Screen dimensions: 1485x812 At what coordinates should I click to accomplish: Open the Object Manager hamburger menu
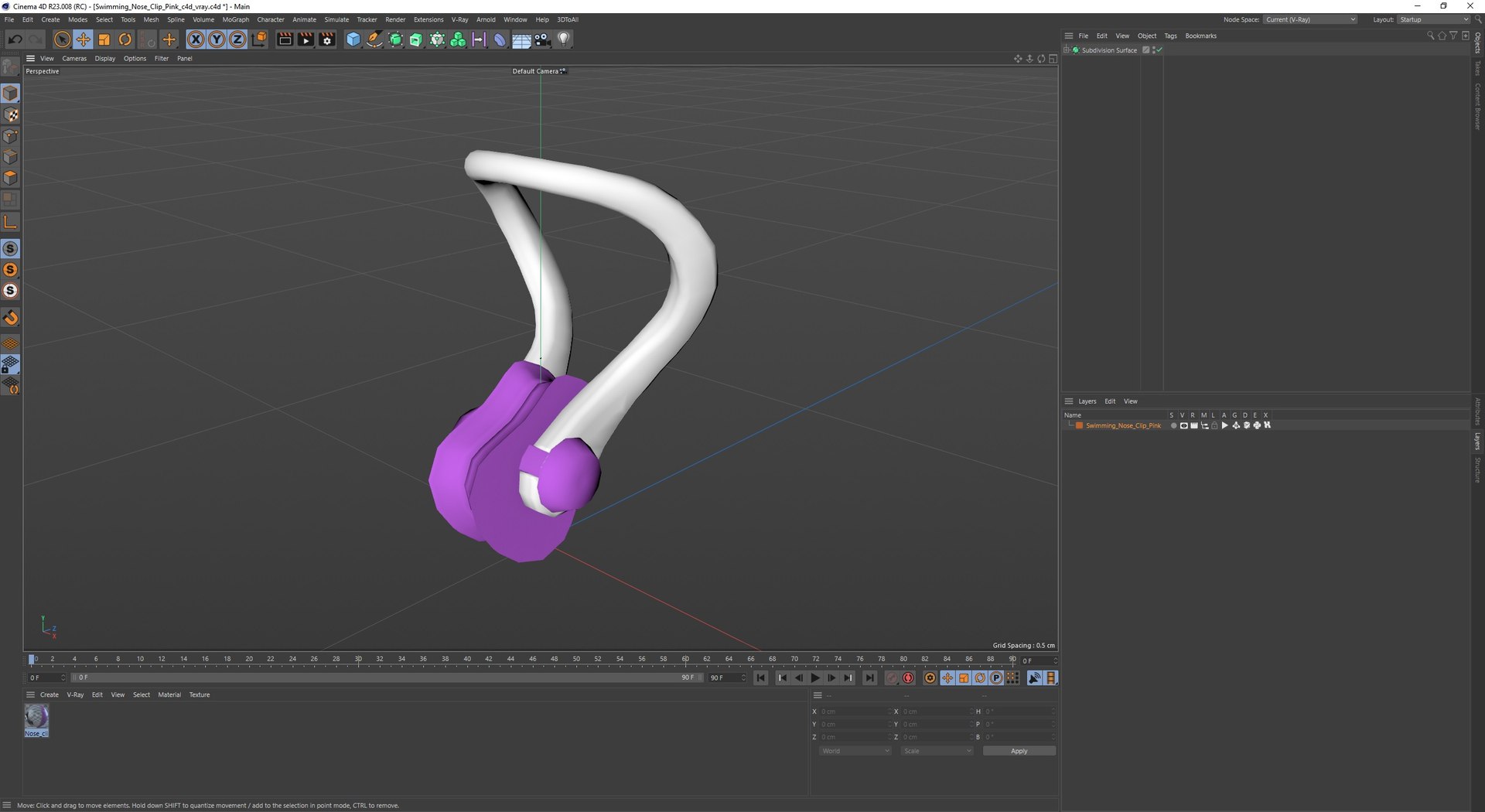(x=1069, y=36)
